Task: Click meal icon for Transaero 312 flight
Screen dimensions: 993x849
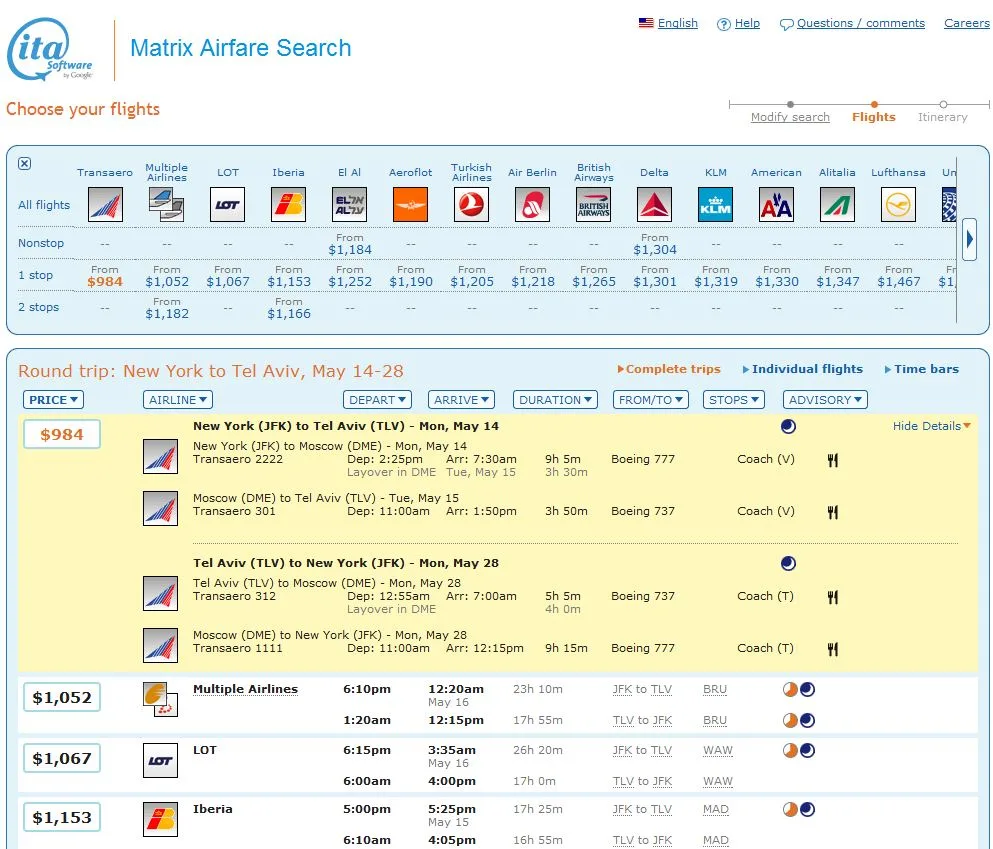Action: [833, 597]
